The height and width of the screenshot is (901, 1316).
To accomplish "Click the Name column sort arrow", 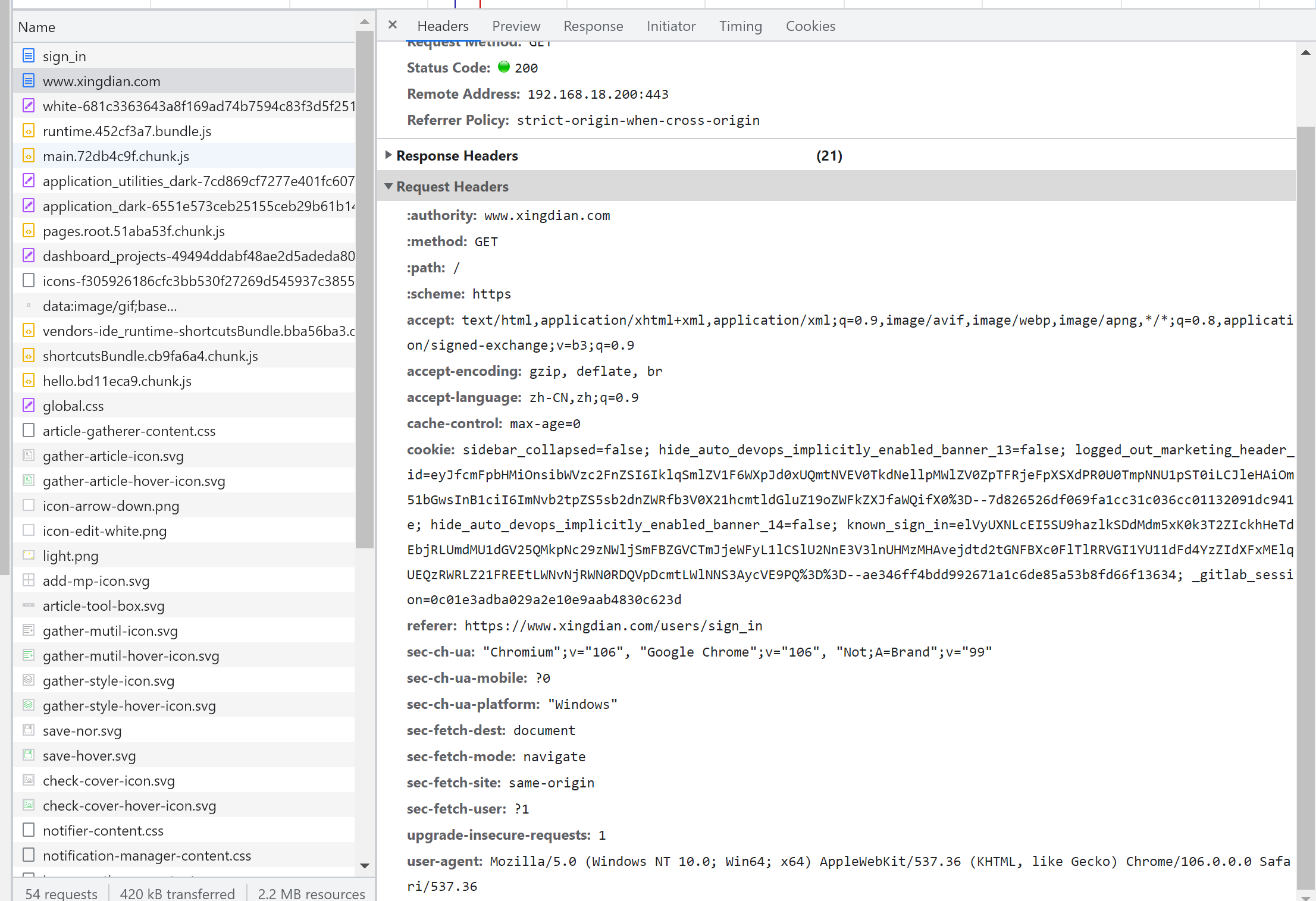I will pyautogui.click(x=364, y=23).
